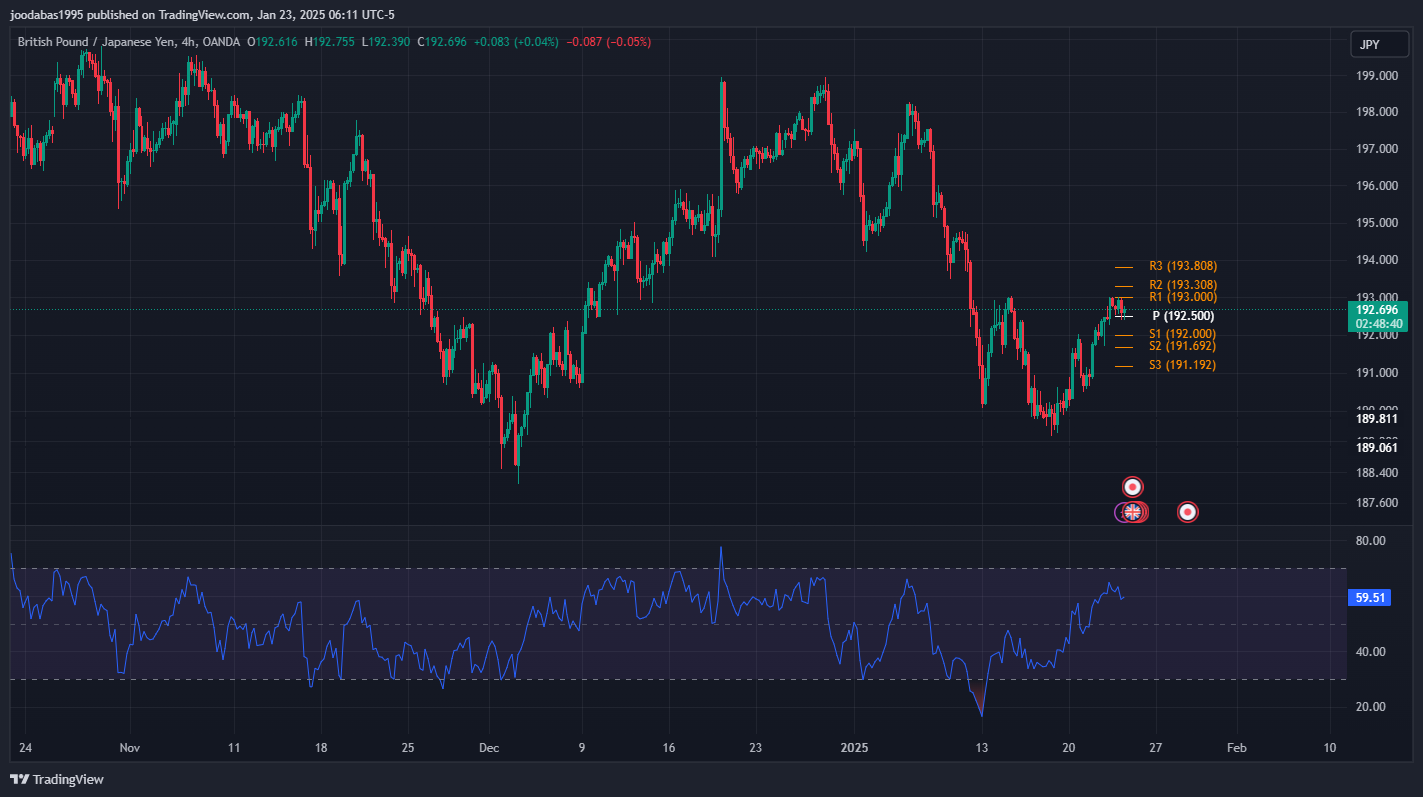This screenshot has height=797, width=1423.
Task: Select the S1 (192.000) pivot label
Action: tap(1183, 334)
